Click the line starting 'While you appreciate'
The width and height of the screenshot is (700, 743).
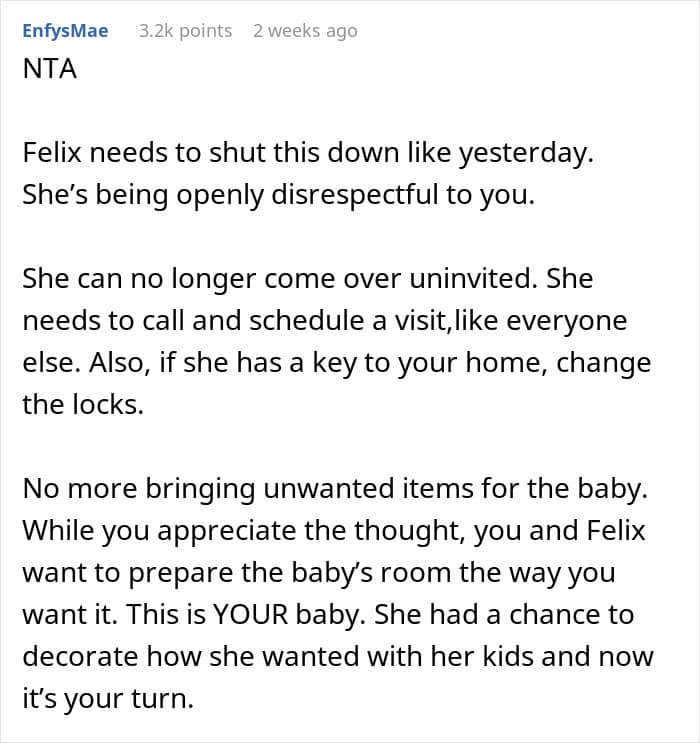coord(334,531)
